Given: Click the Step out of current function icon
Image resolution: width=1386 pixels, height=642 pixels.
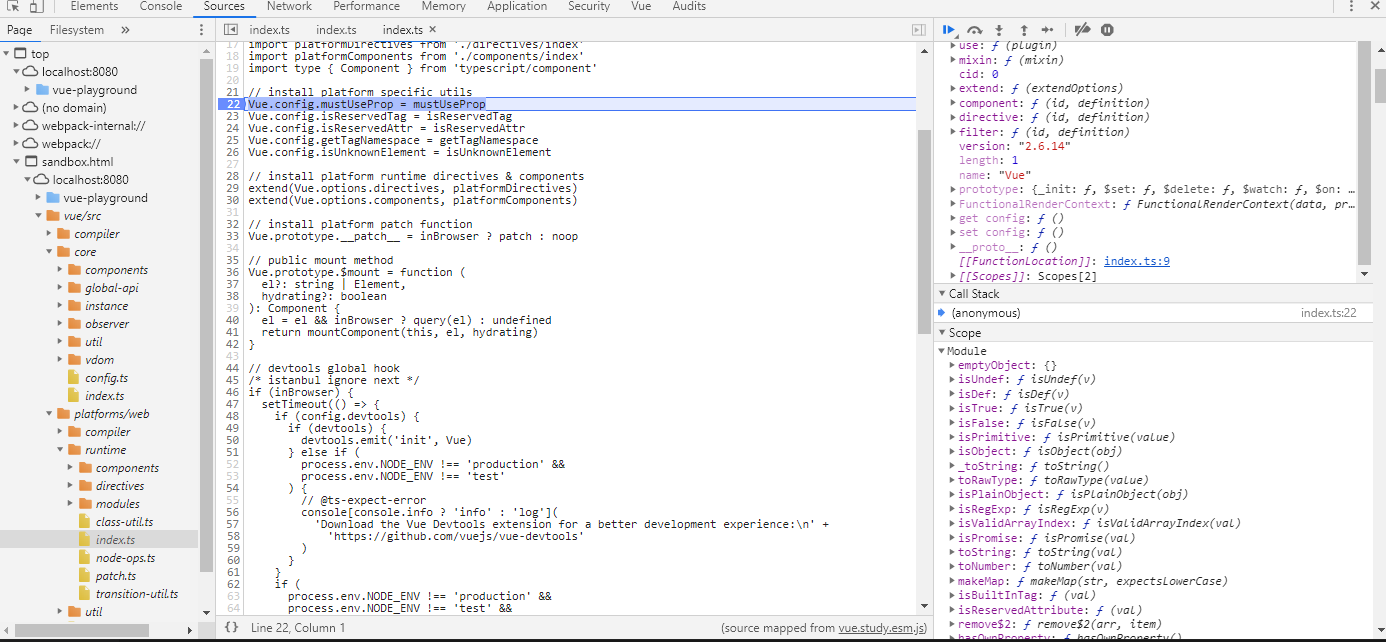Looking at the screenshot, I should [x=1023, y=30].
